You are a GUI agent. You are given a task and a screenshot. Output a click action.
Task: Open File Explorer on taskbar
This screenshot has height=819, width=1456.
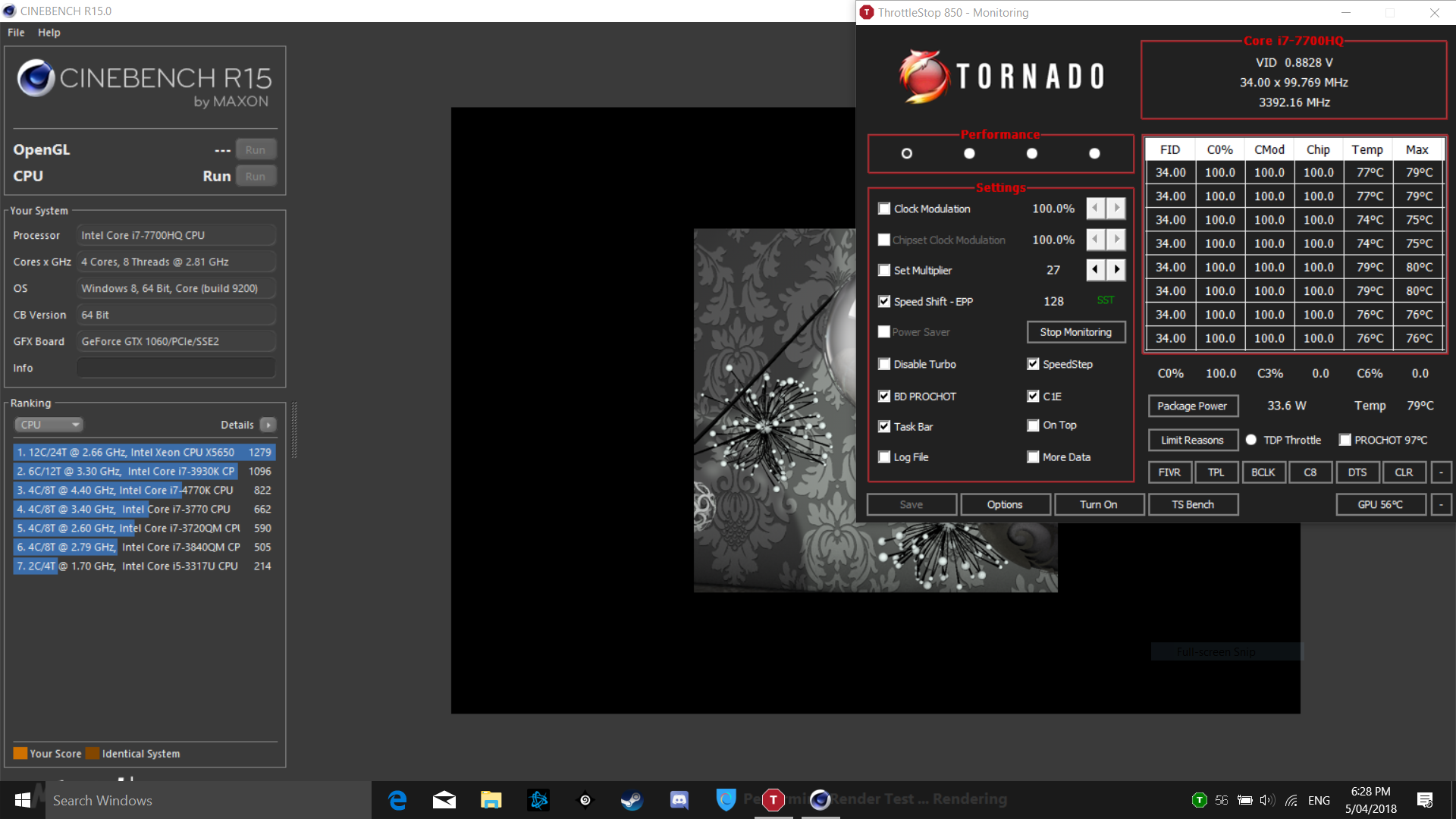click(x=491, y=800)
